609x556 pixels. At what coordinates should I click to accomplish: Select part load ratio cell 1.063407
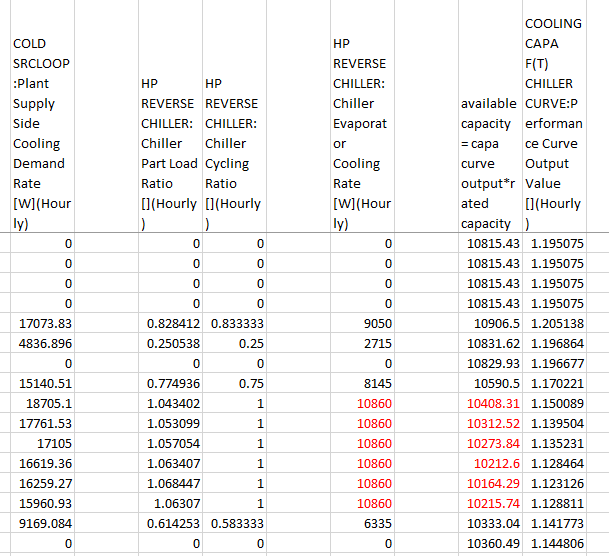pos(170,463)
